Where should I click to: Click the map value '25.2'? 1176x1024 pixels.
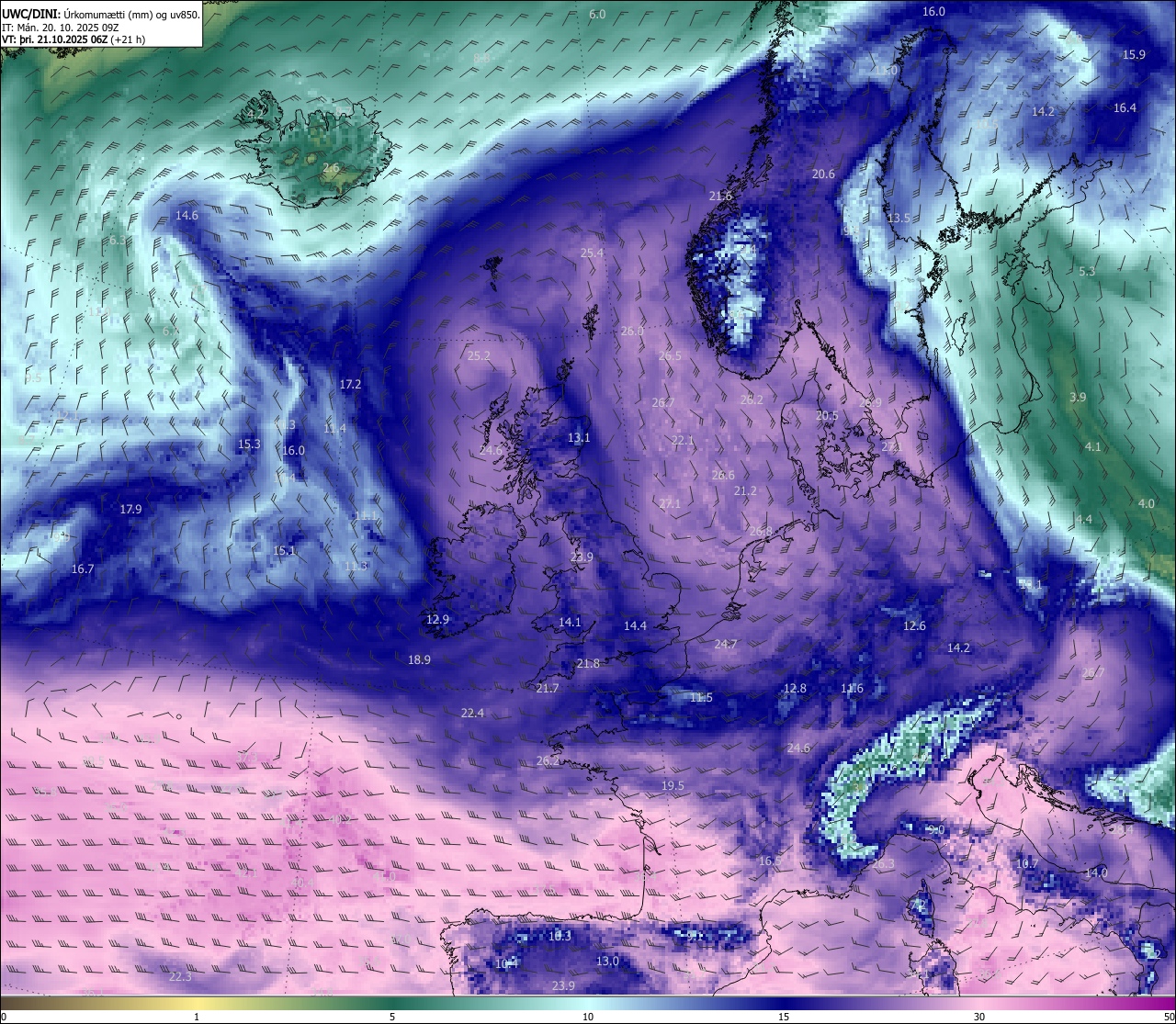click(479, 356)
